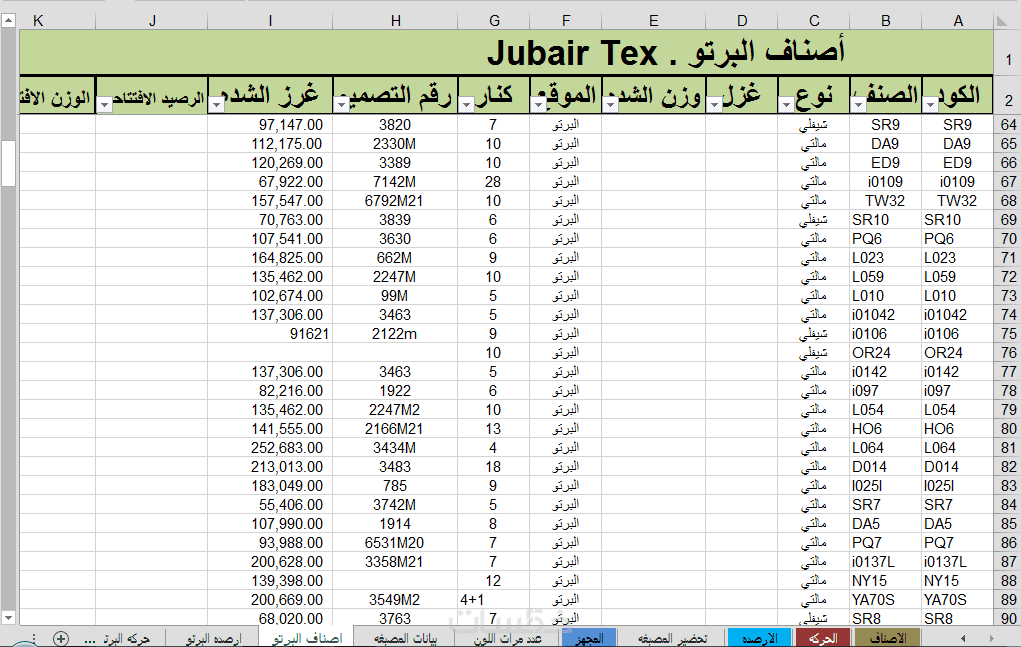Open filter dropdown for وزن الشد column
The image size is (1021, 647).
coord(610,104)
